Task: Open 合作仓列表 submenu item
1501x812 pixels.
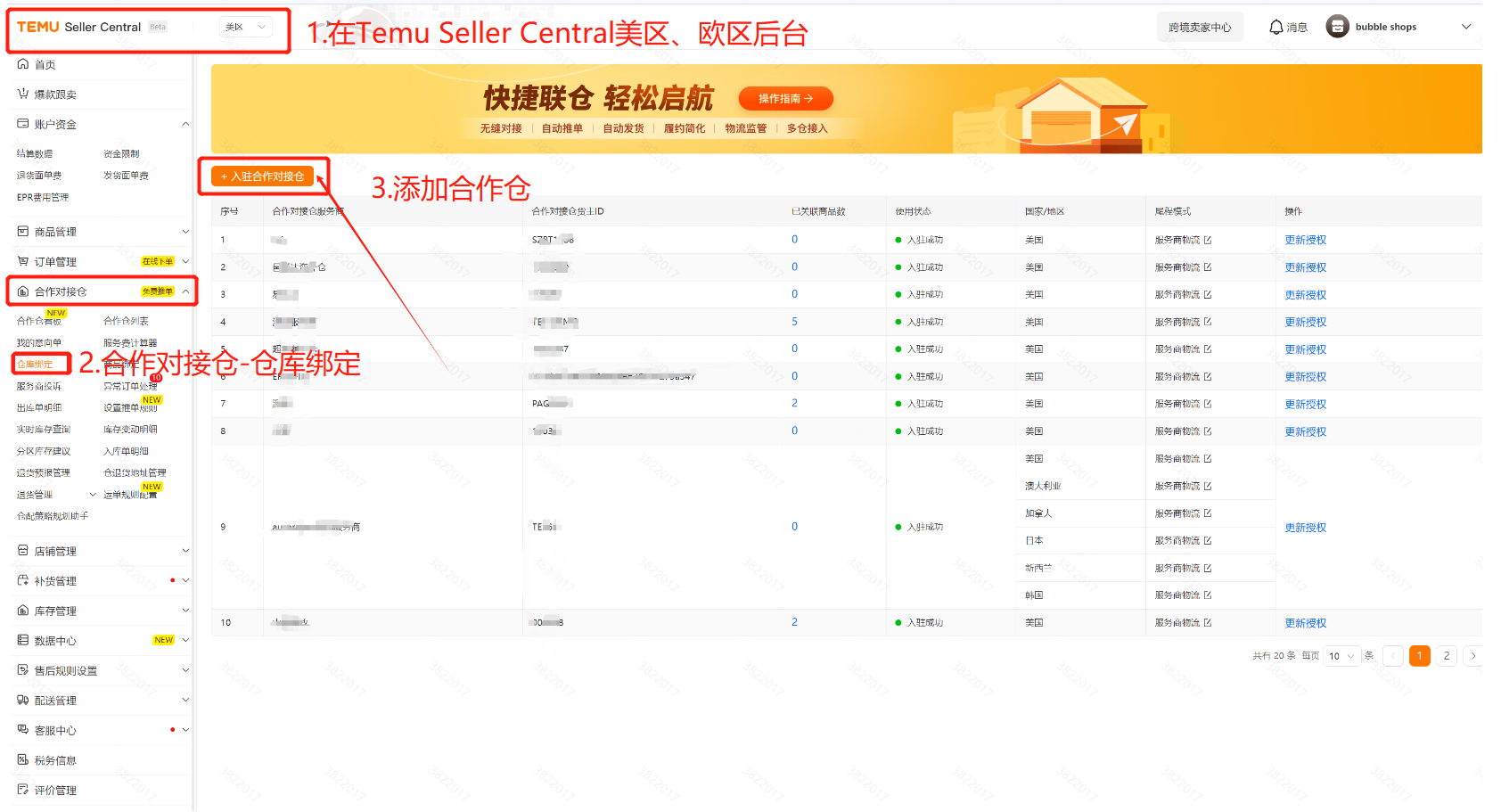Action: click(x=126, y=321)
